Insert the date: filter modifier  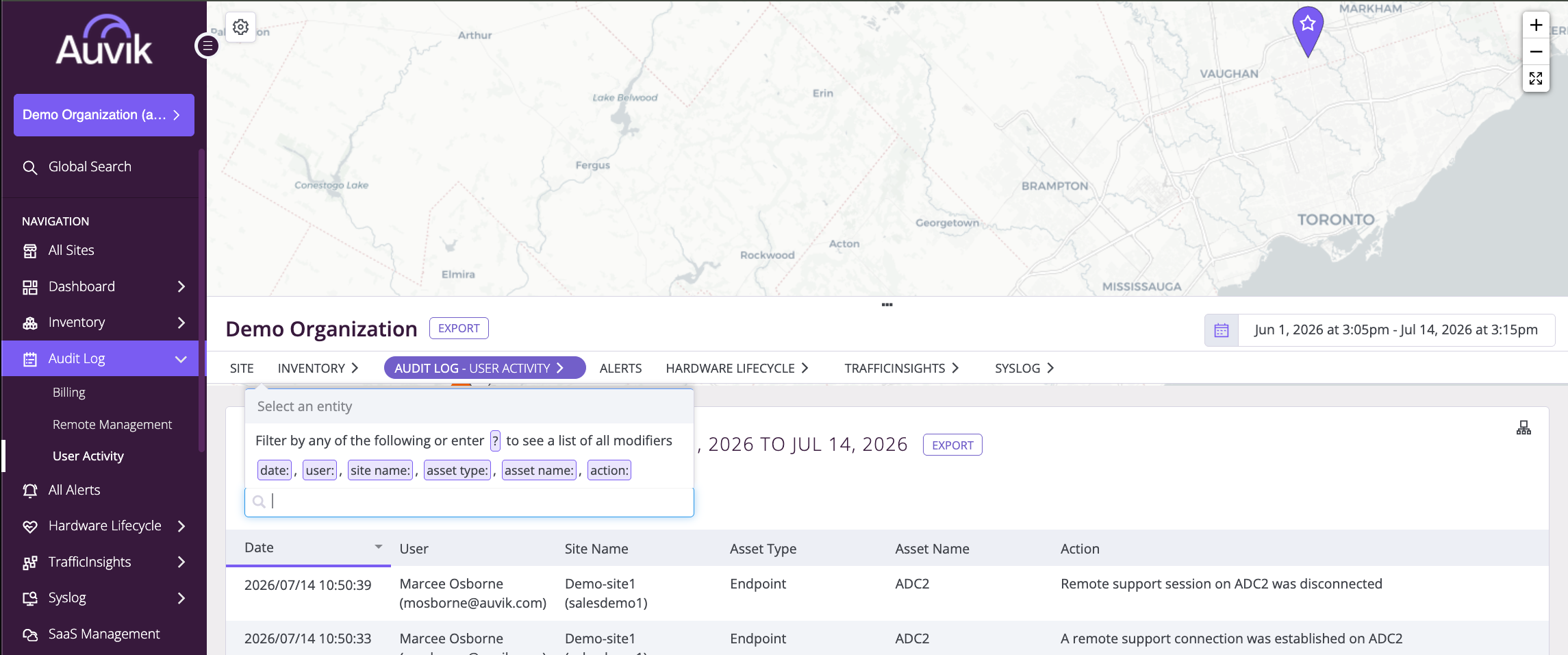[275, 470]
